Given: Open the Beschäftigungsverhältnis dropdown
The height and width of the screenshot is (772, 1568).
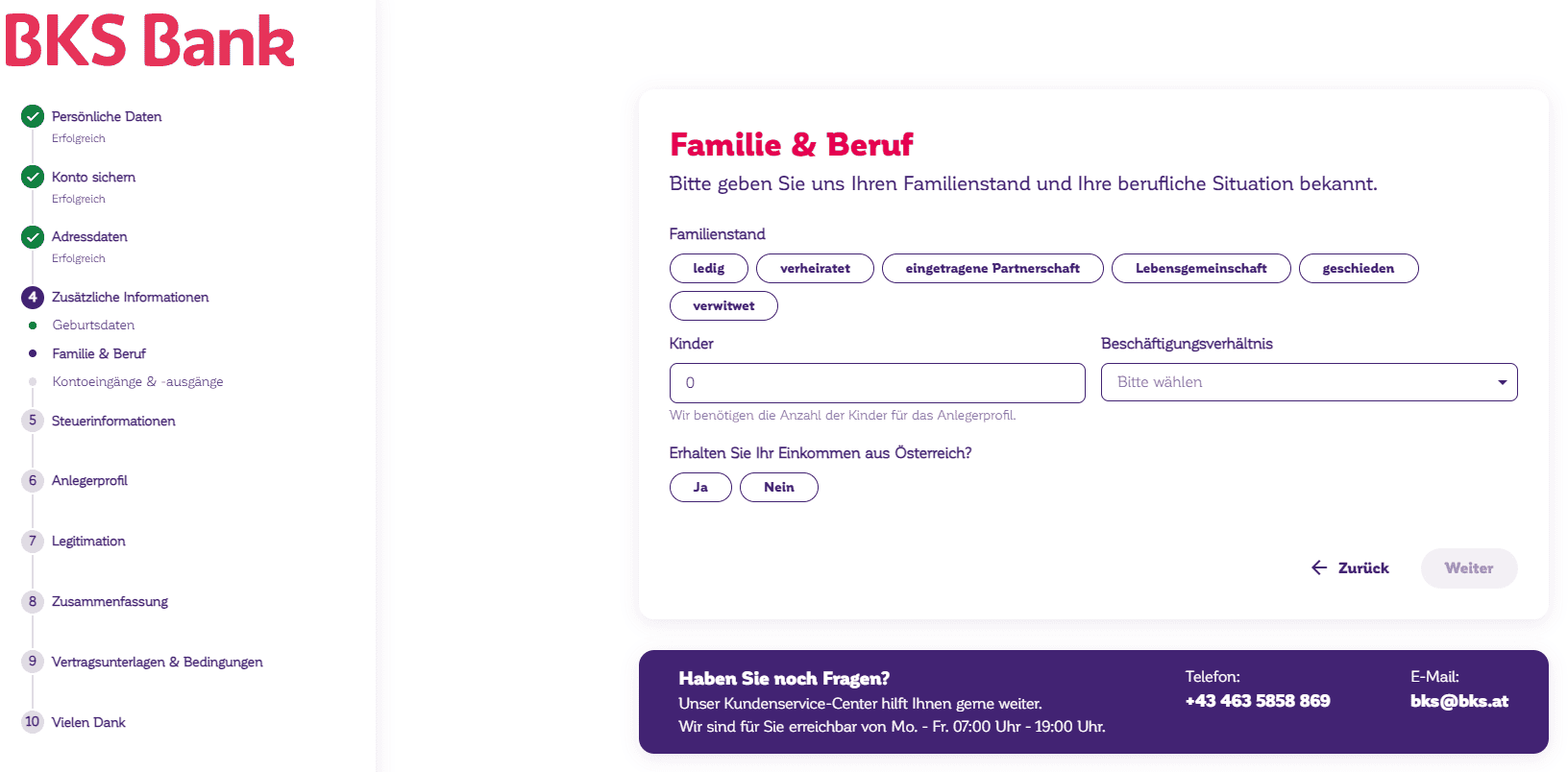Looking at the screenshot, I should (1309, 382).
